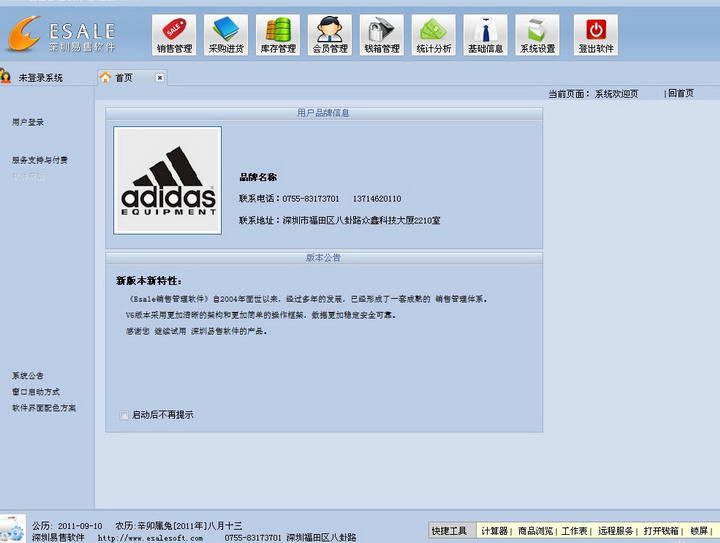Click the adidas brand logo image
This screenshot has height=543, width=720.
point(168,180)
